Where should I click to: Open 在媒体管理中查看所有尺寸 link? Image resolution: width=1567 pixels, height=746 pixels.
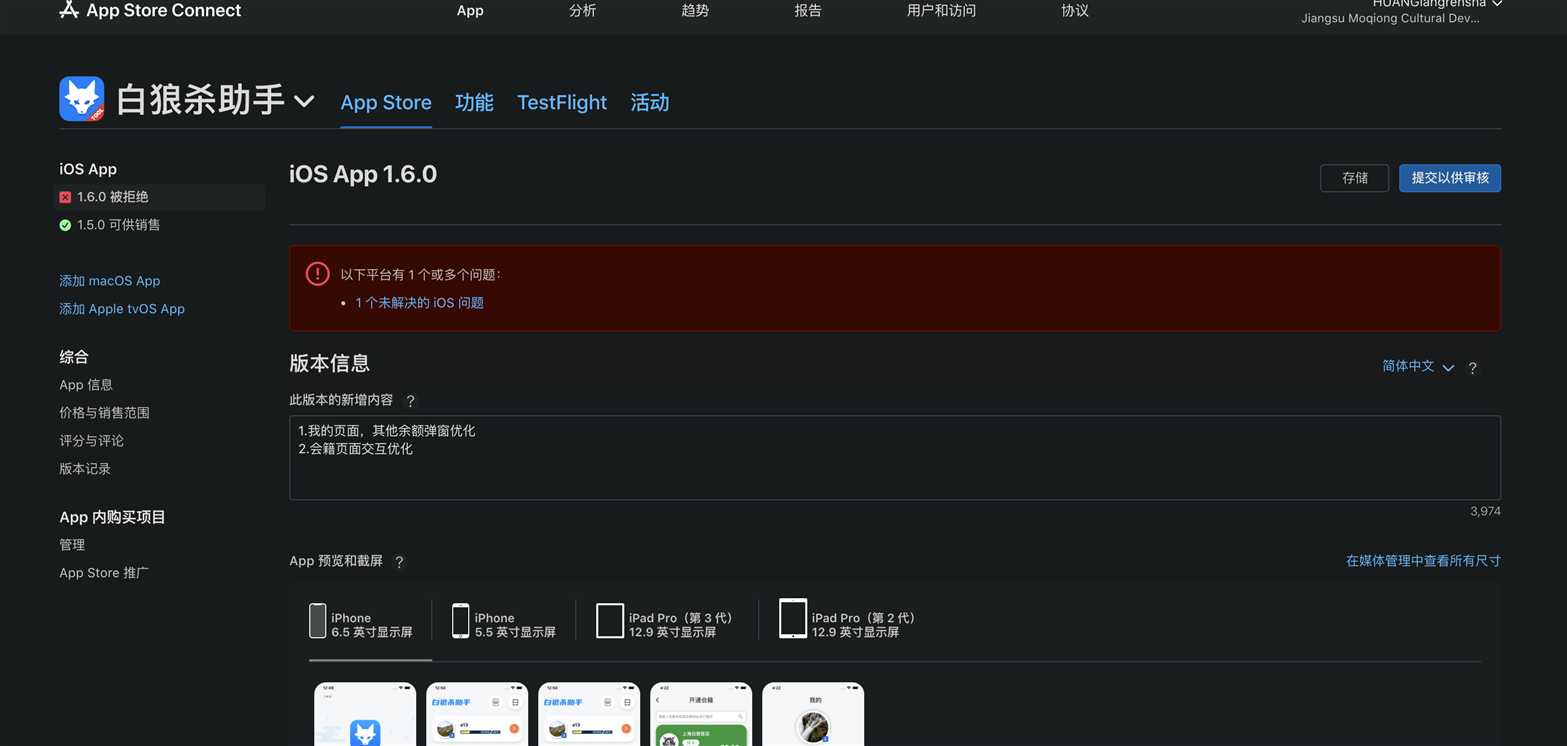click(1423, 561)
